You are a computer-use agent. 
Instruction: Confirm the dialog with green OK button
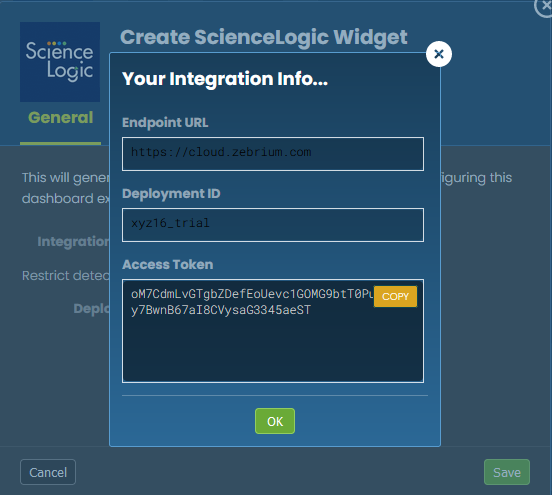pyautogui.click(x=275, y=421)
